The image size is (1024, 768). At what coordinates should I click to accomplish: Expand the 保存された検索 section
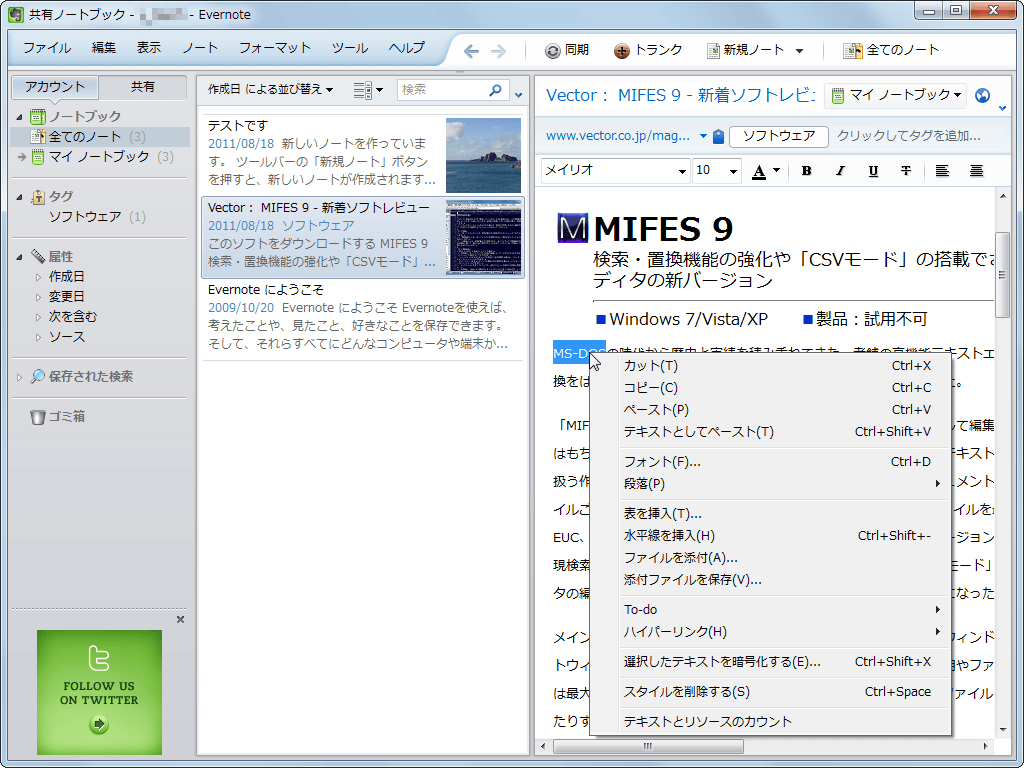click(x=20, y=377)
